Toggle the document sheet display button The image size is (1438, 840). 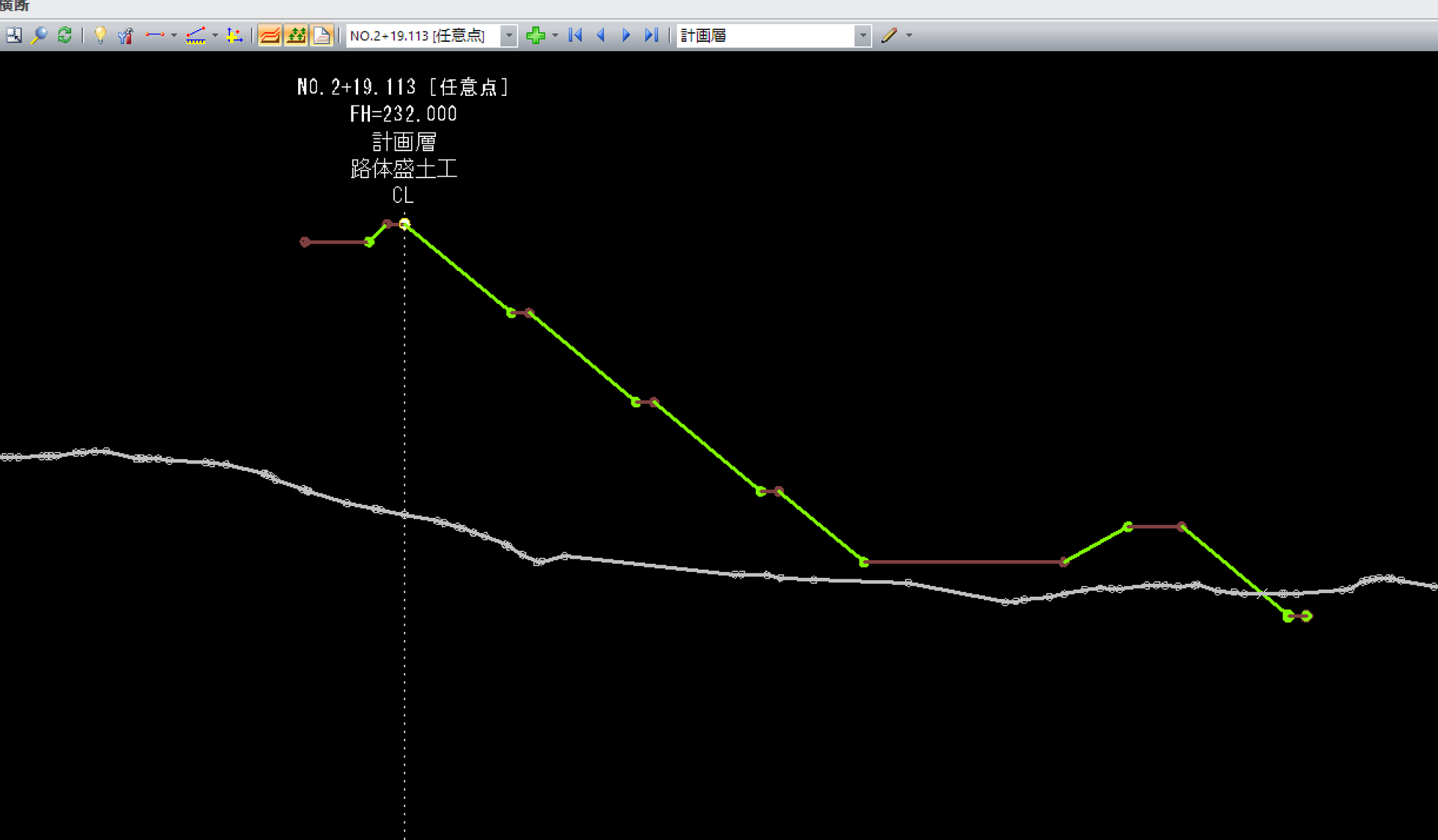click(321, 35)
